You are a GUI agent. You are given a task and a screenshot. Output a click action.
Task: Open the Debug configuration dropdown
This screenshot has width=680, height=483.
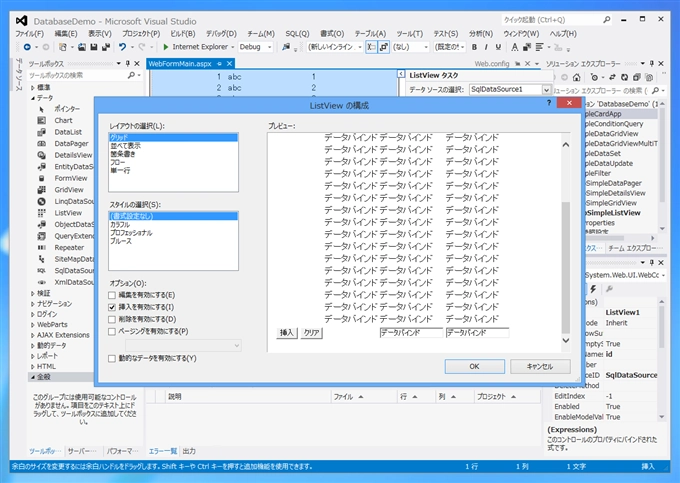[269, 47]
